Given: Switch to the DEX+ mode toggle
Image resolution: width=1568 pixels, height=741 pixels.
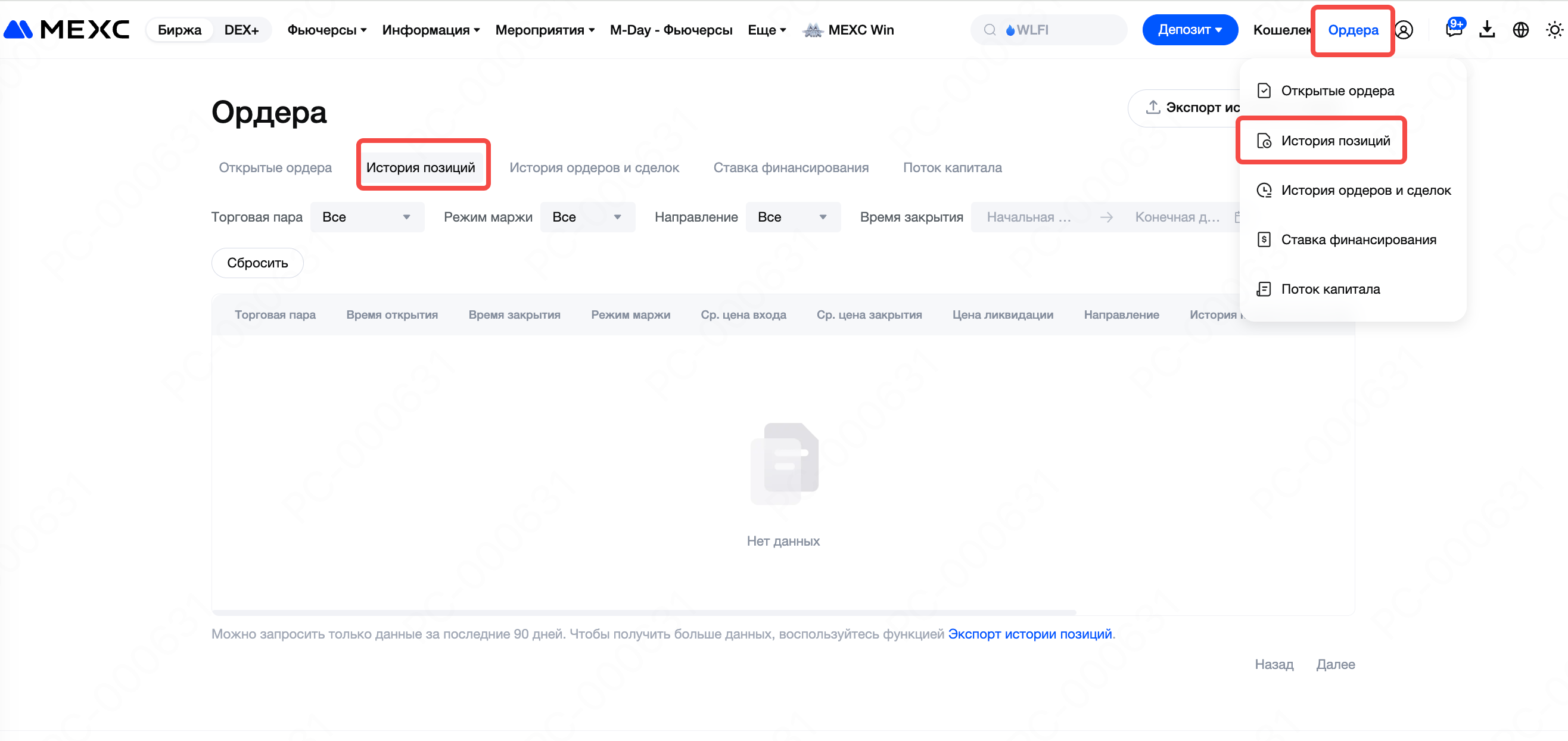Looking at the screenshot, I should (241, 30).
